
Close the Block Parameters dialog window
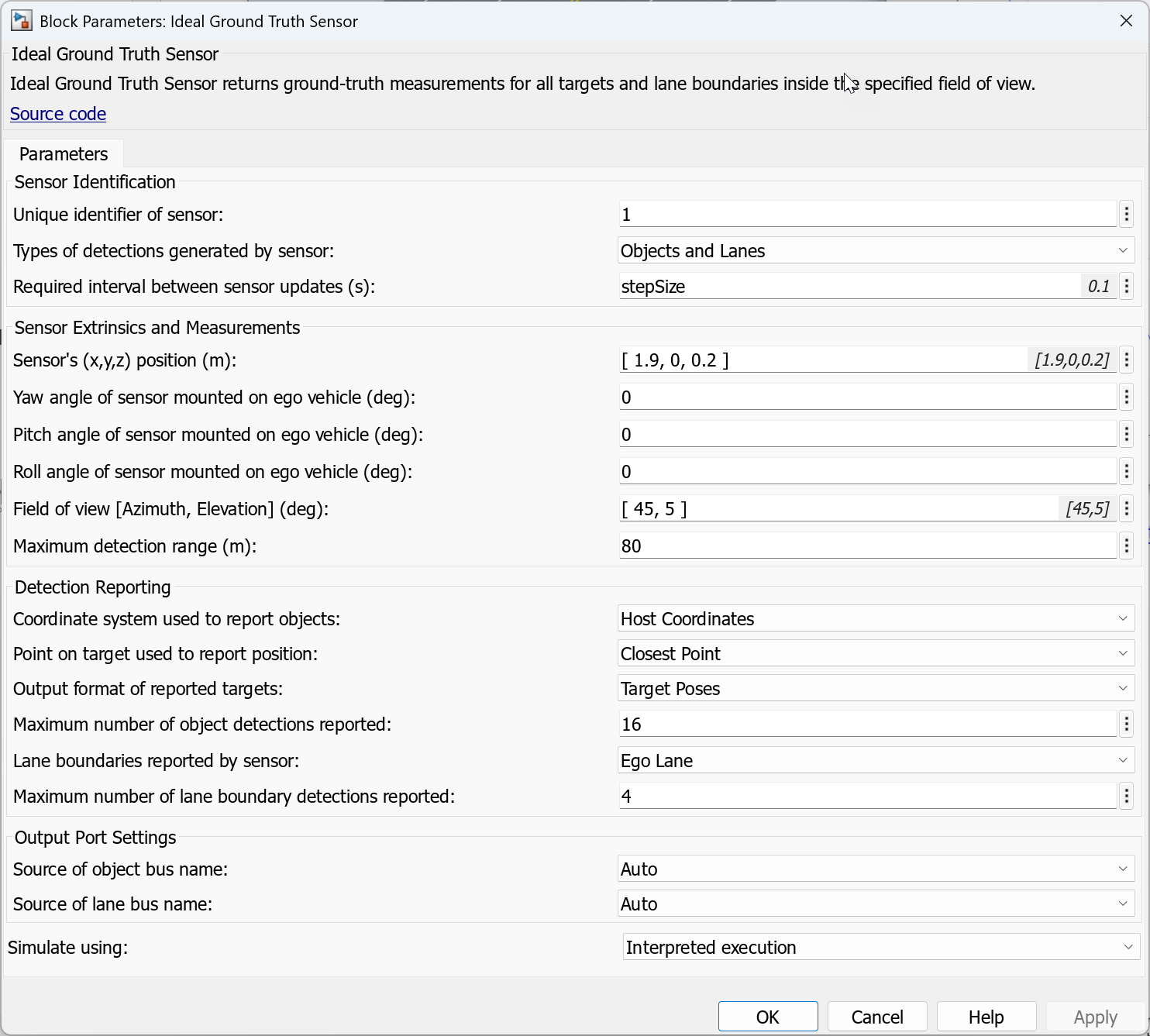pos(1126,21)
